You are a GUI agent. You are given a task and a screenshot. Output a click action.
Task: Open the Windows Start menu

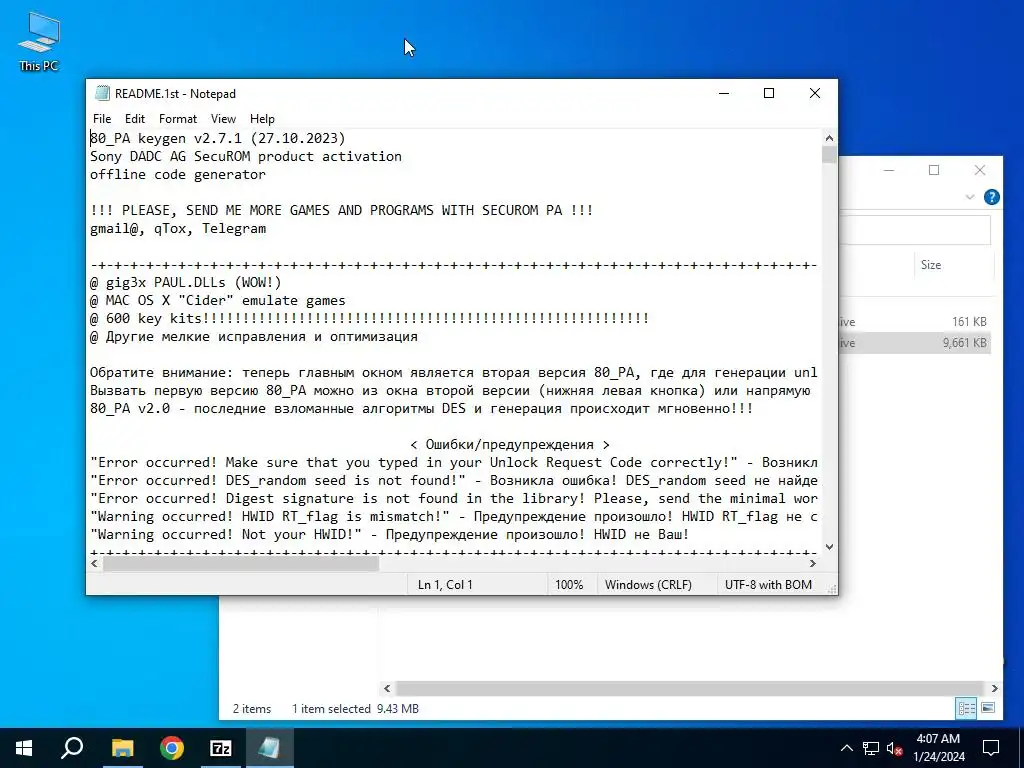click(x=24, y=748)
